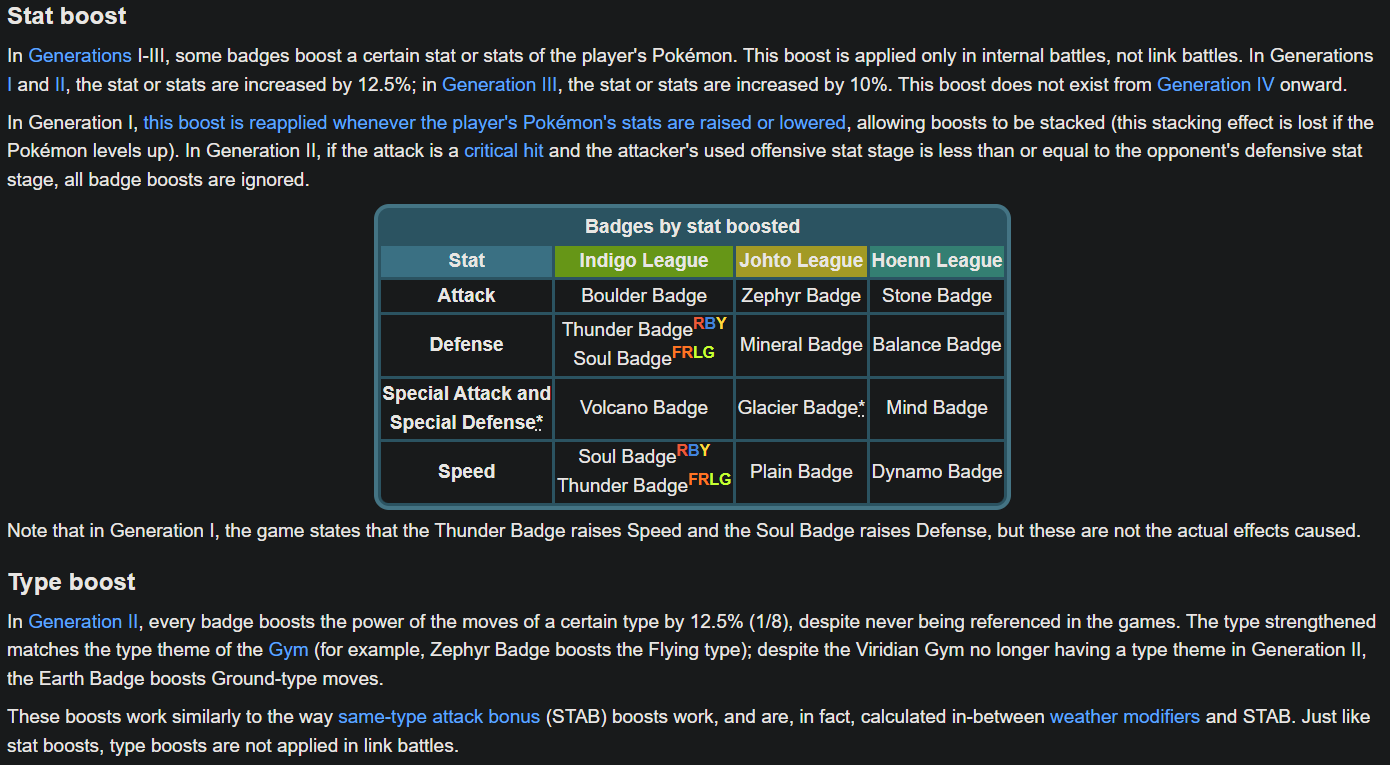
Task: Click the Badges by stat boosted title
Action: (692, 227)
